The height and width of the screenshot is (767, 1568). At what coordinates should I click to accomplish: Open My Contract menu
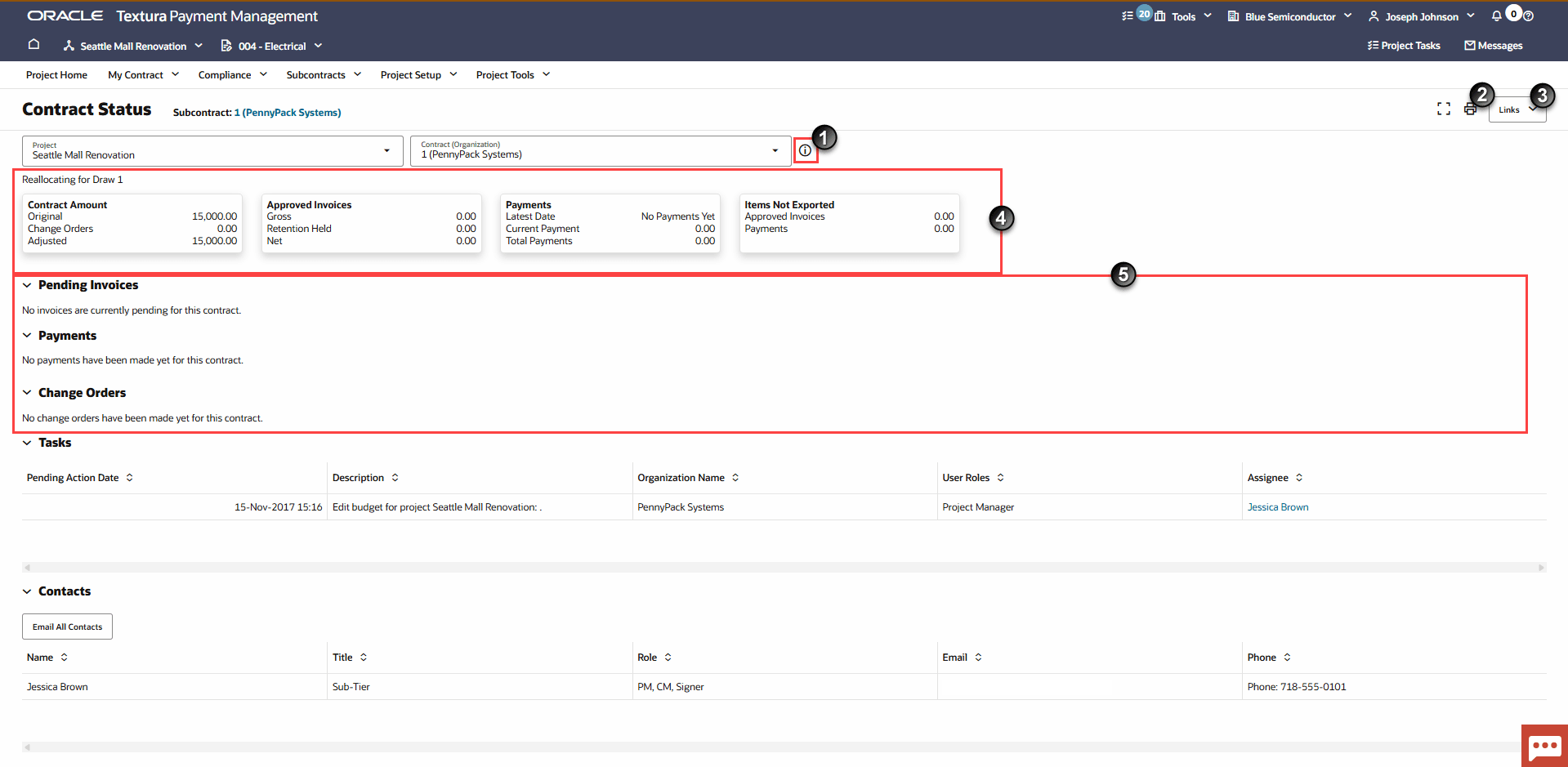tap(143, 75)
